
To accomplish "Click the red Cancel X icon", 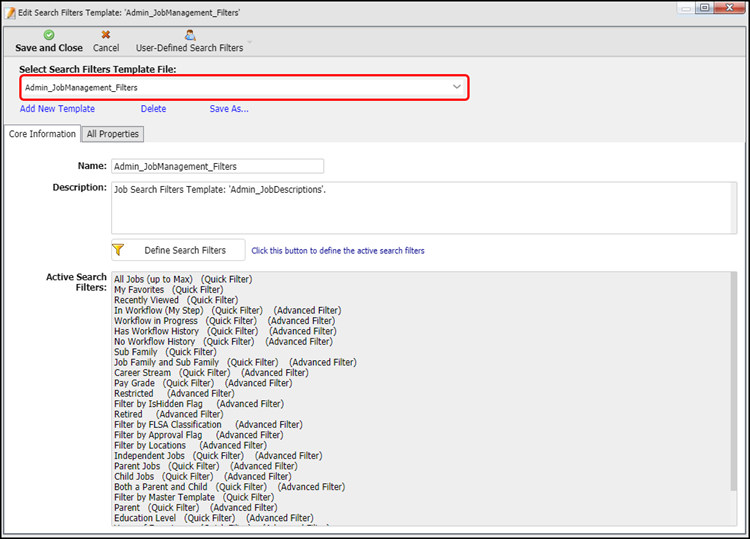I will (106, 34).
